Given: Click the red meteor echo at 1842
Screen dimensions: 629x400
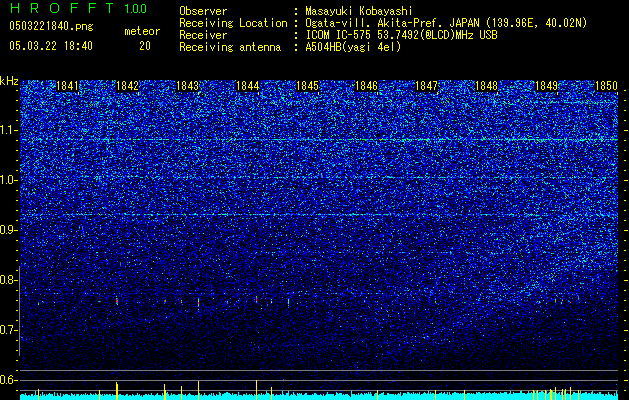Looking at the screenshot, I should [x=117, y=301].
